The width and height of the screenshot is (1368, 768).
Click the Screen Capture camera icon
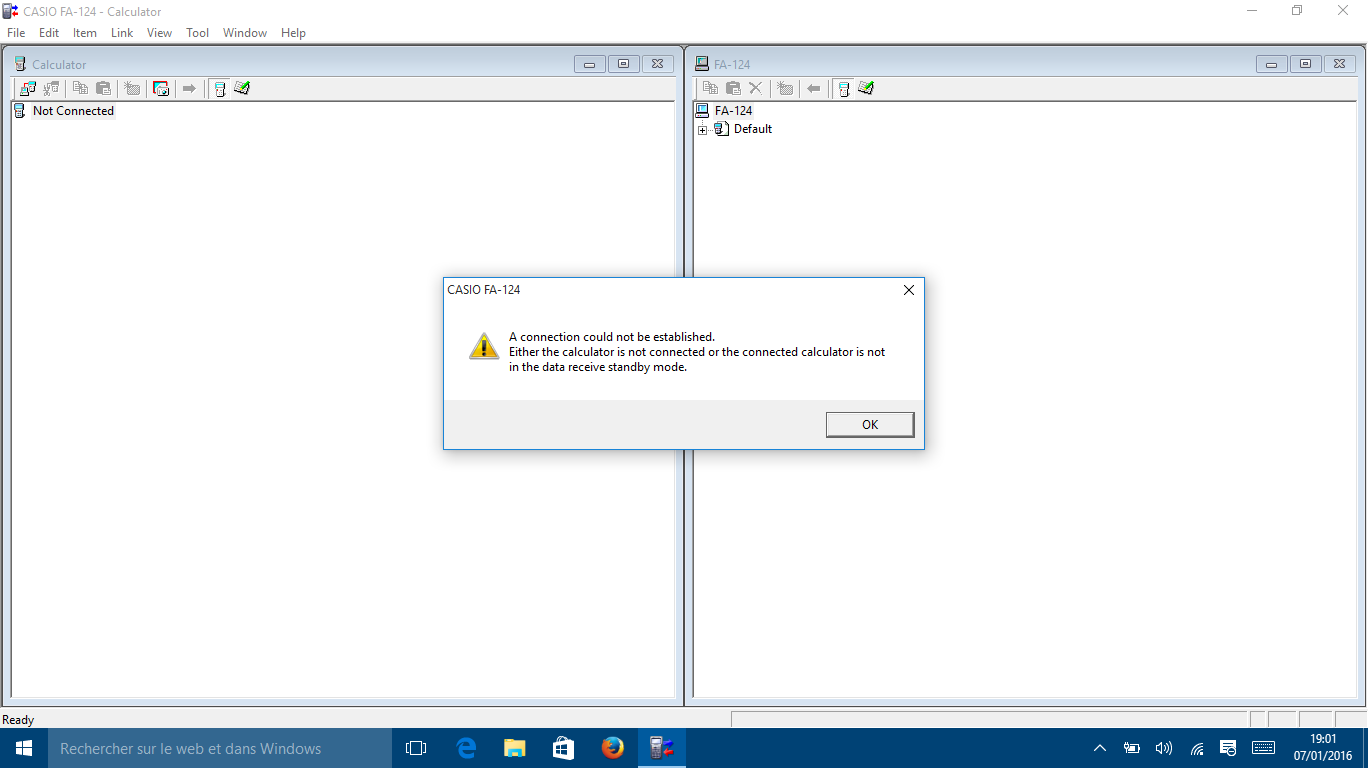click(161, 88)
